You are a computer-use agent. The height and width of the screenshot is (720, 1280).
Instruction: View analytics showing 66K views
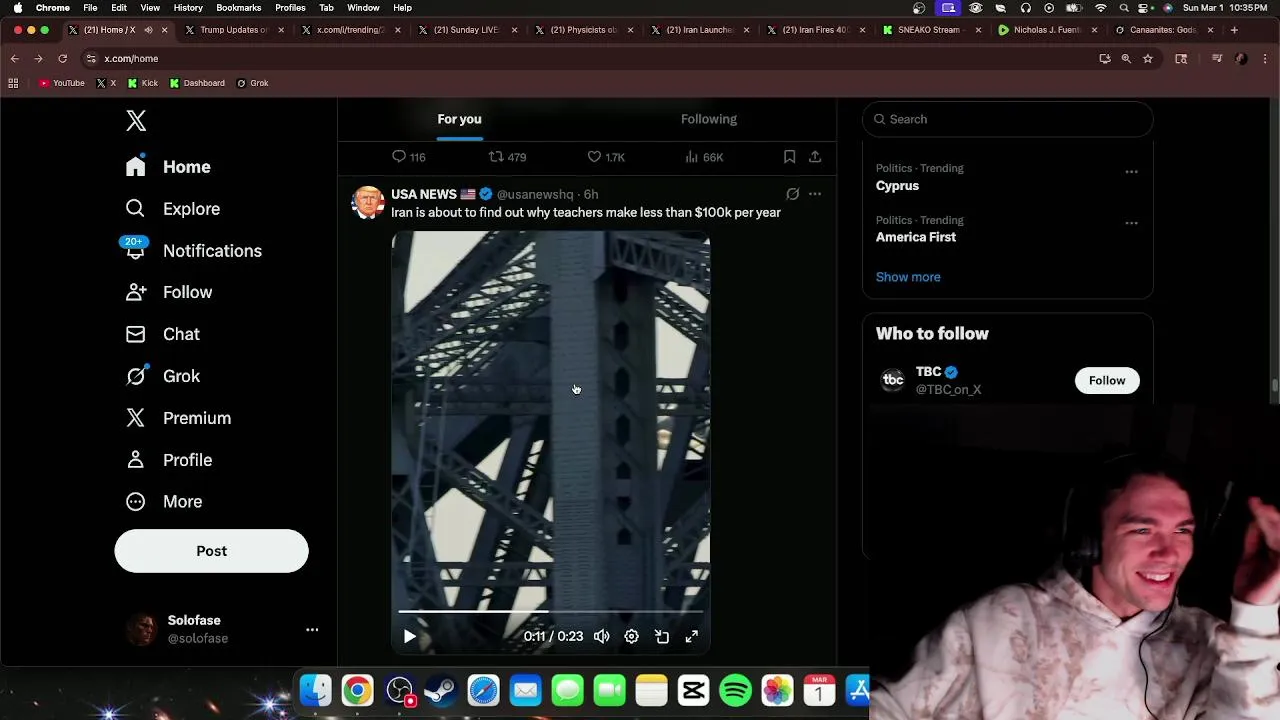pyautogui.click(x=704, y=157)
